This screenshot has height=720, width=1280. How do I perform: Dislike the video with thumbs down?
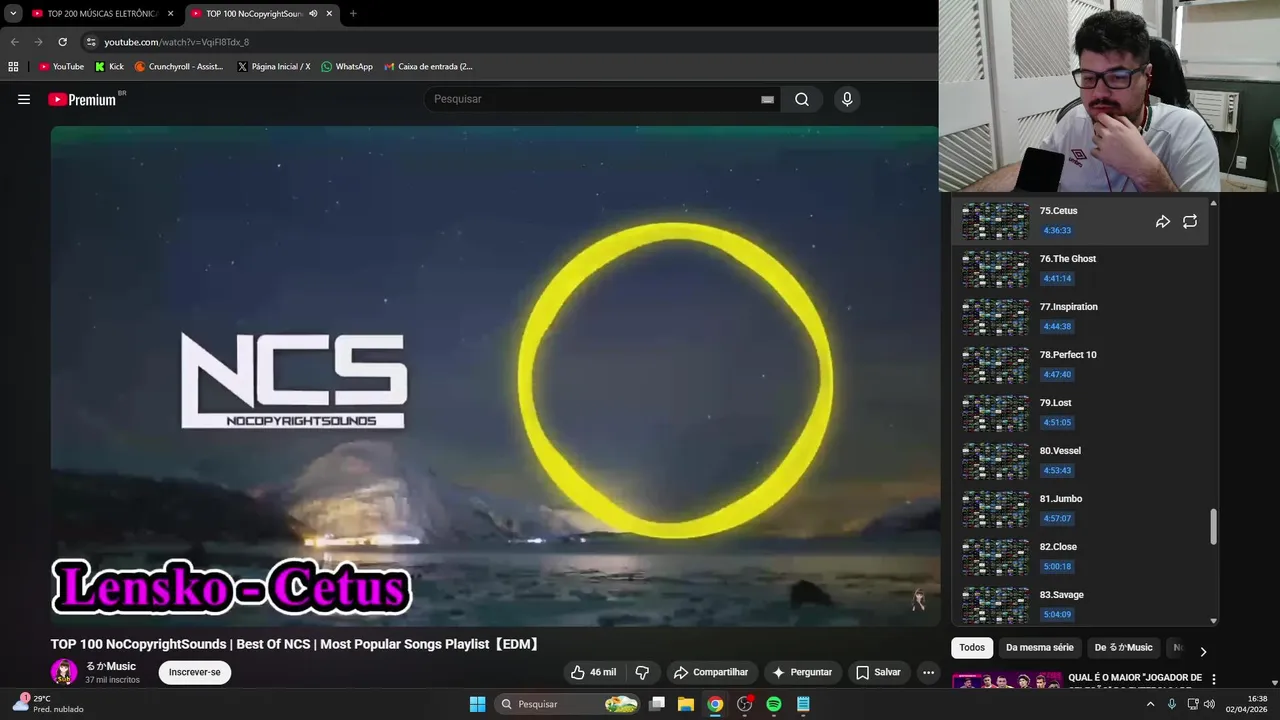click(x=643, y=672)
